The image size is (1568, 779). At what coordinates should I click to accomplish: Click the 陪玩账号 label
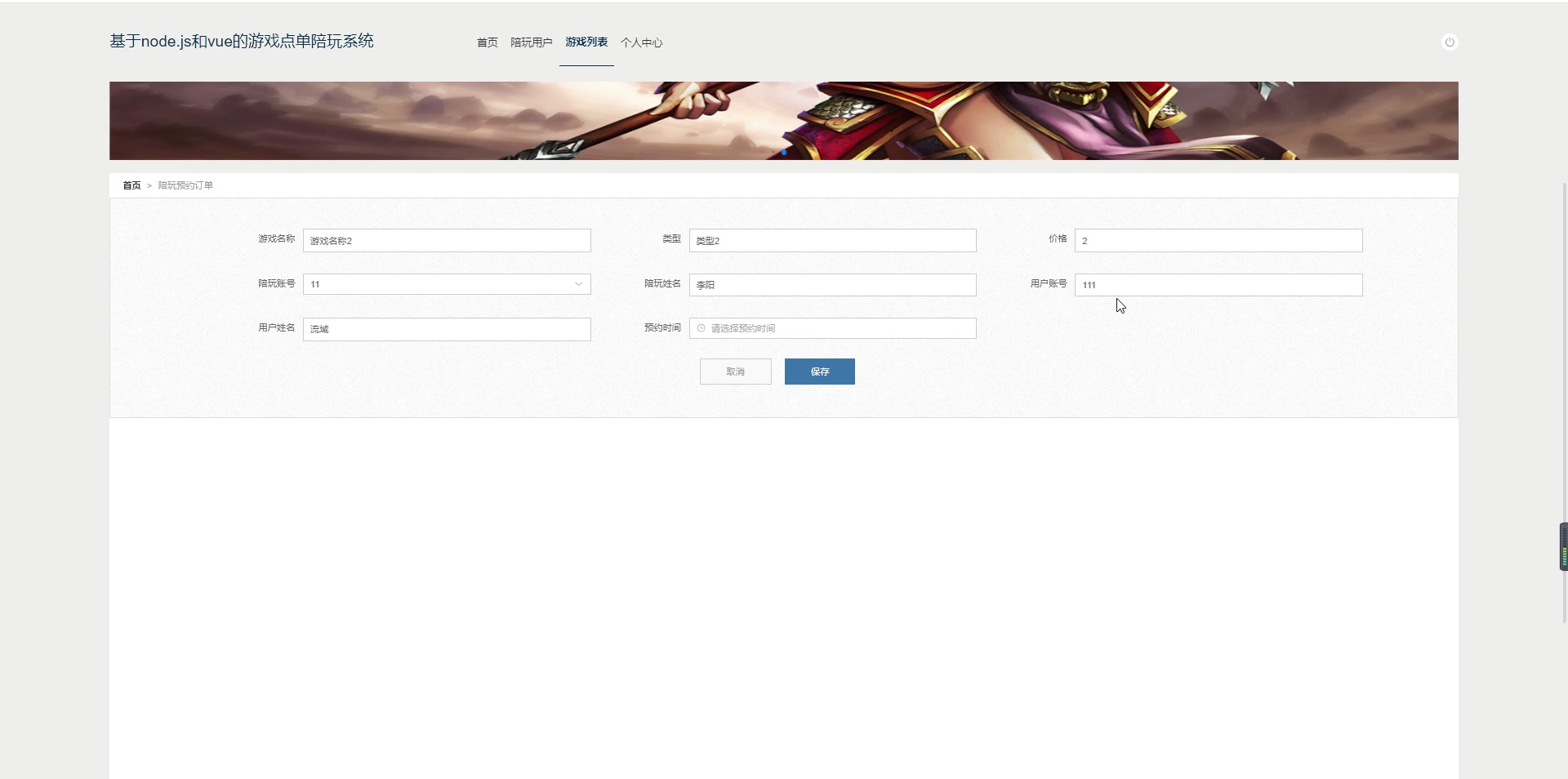click(277, 283)
